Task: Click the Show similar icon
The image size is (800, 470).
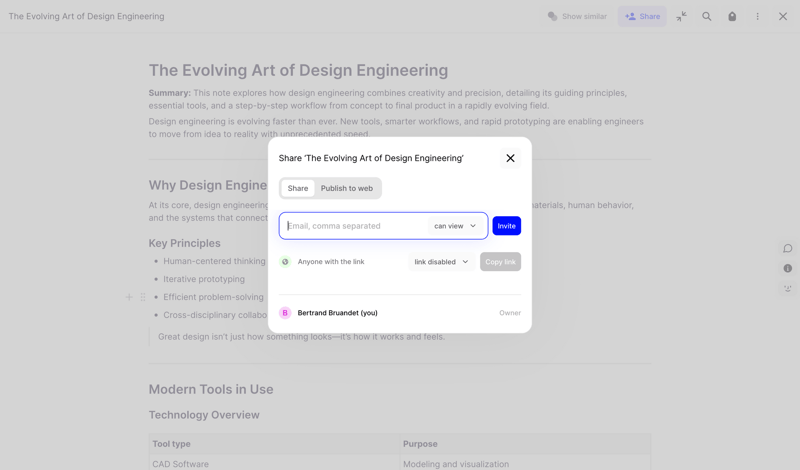Action: click(x=552, y=16)
